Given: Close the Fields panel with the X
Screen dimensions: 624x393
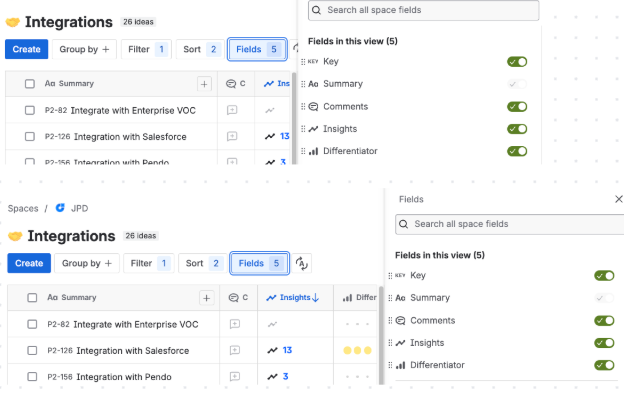Looking at the screenshot, I should [x=618, y=199].
